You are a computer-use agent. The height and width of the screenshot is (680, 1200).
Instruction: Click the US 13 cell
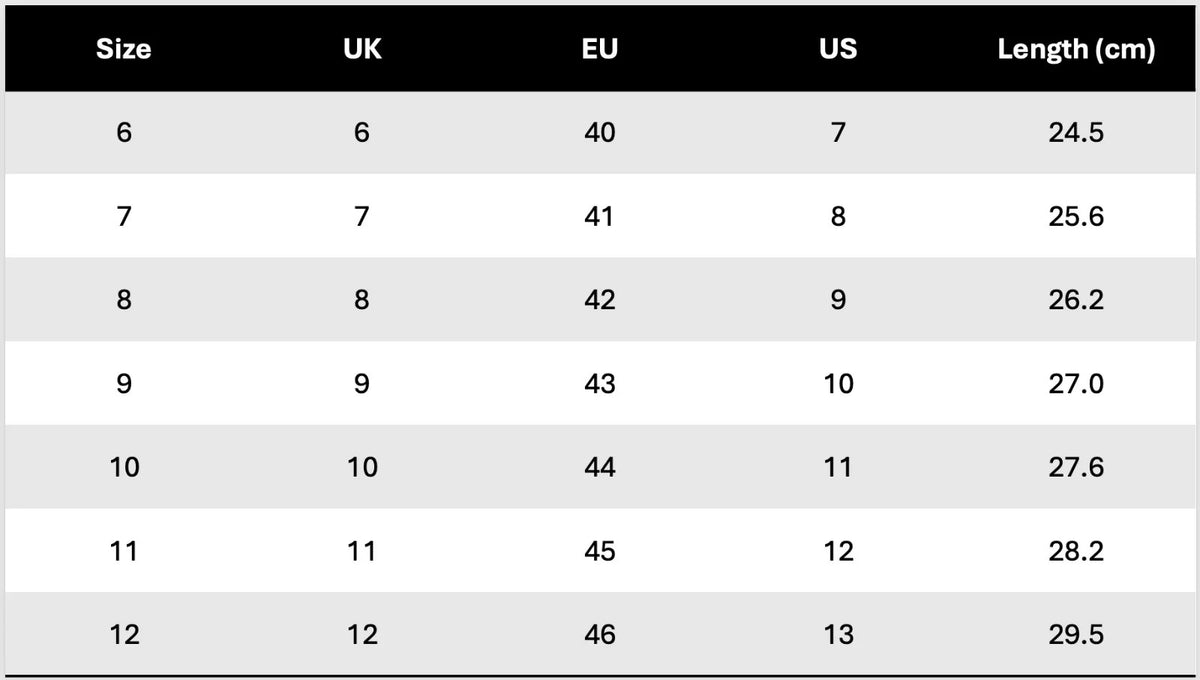(838, 635)
